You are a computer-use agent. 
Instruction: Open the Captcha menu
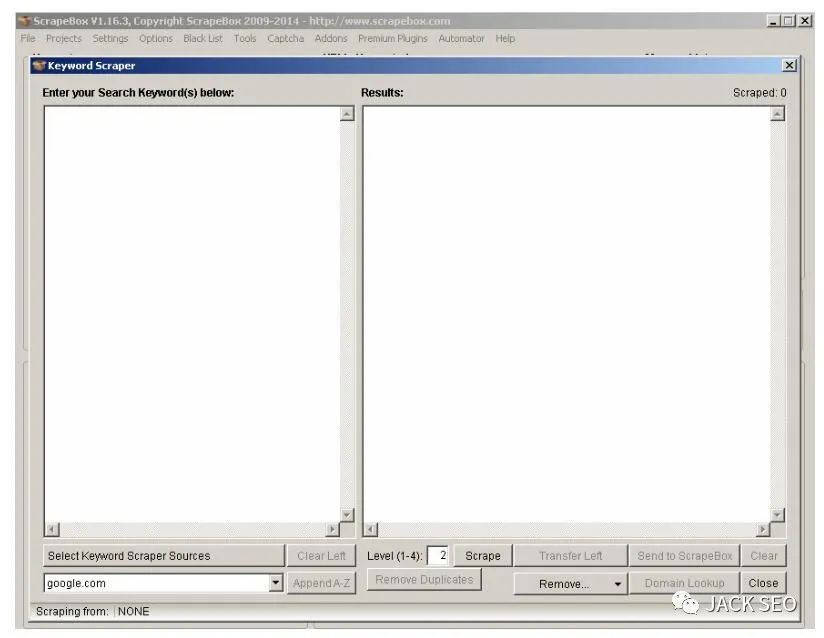click(285, 38)
